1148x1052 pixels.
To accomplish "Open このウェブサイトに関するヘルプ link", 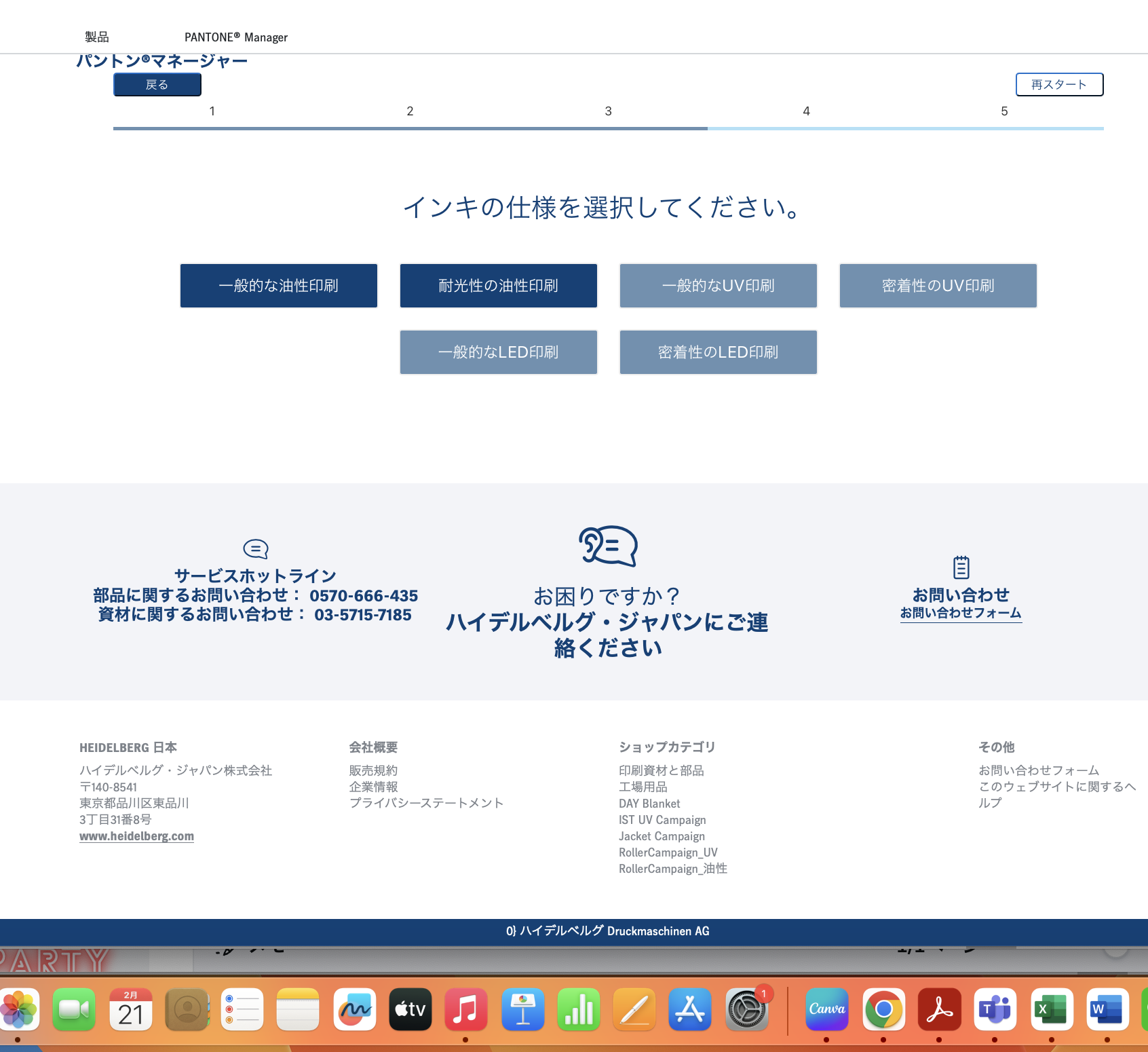I will [1057, 795].
